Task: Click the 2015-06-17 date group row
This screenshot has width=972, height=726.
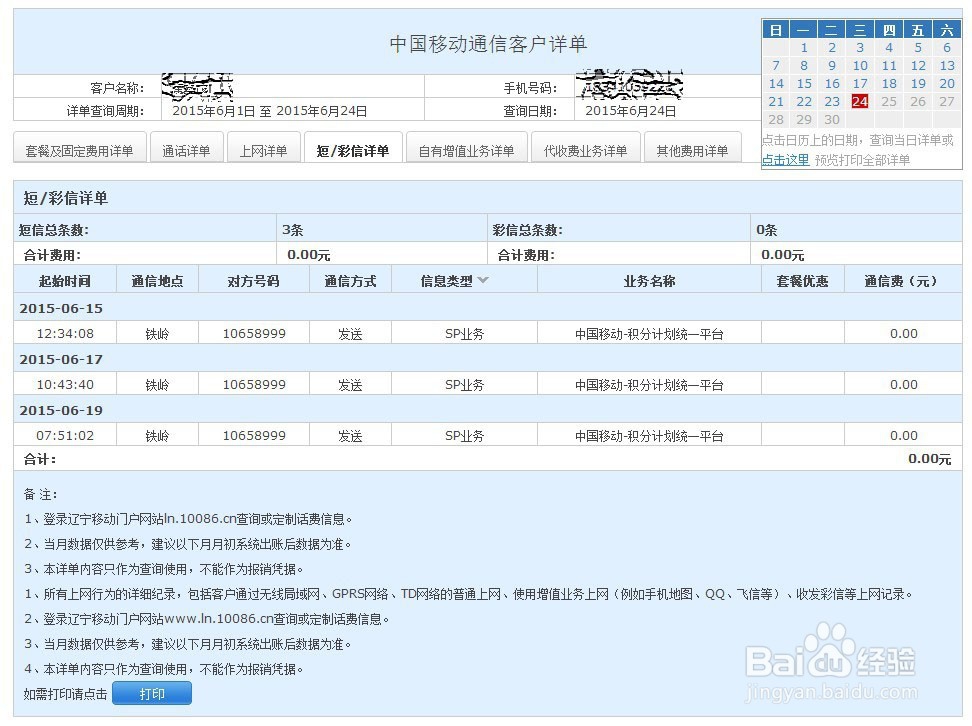Action: pyautogui.click(x=488, y=359)
